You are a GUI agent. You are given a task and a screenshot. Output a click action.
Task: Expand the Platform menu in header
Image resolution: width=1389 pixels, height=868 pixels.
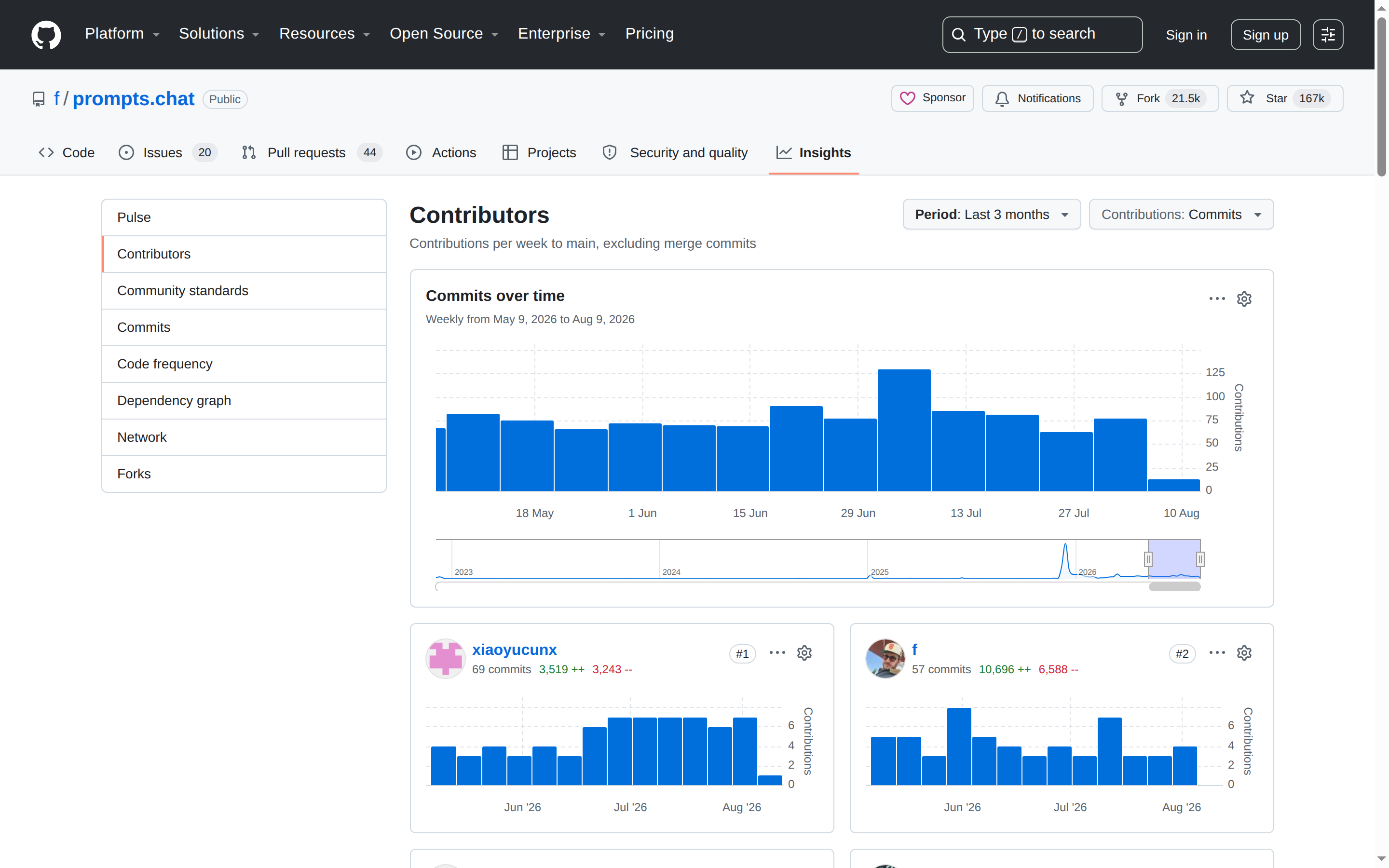[122, 34]
